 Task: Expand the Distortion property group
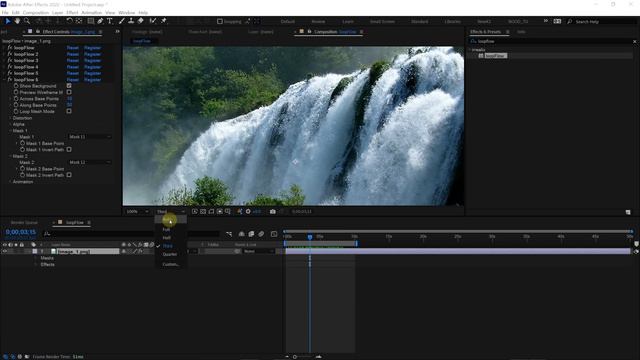pyautogui.click(x=10, y=118)
